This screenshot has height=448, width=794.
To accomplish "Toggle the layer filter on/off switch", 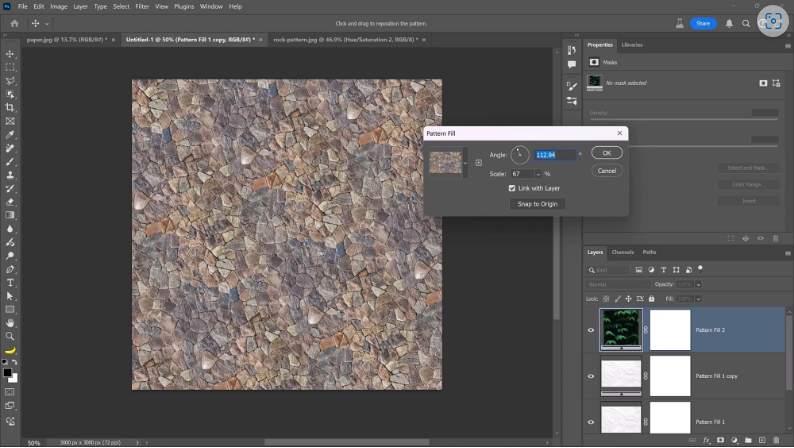I will click(x=700, y=269).
